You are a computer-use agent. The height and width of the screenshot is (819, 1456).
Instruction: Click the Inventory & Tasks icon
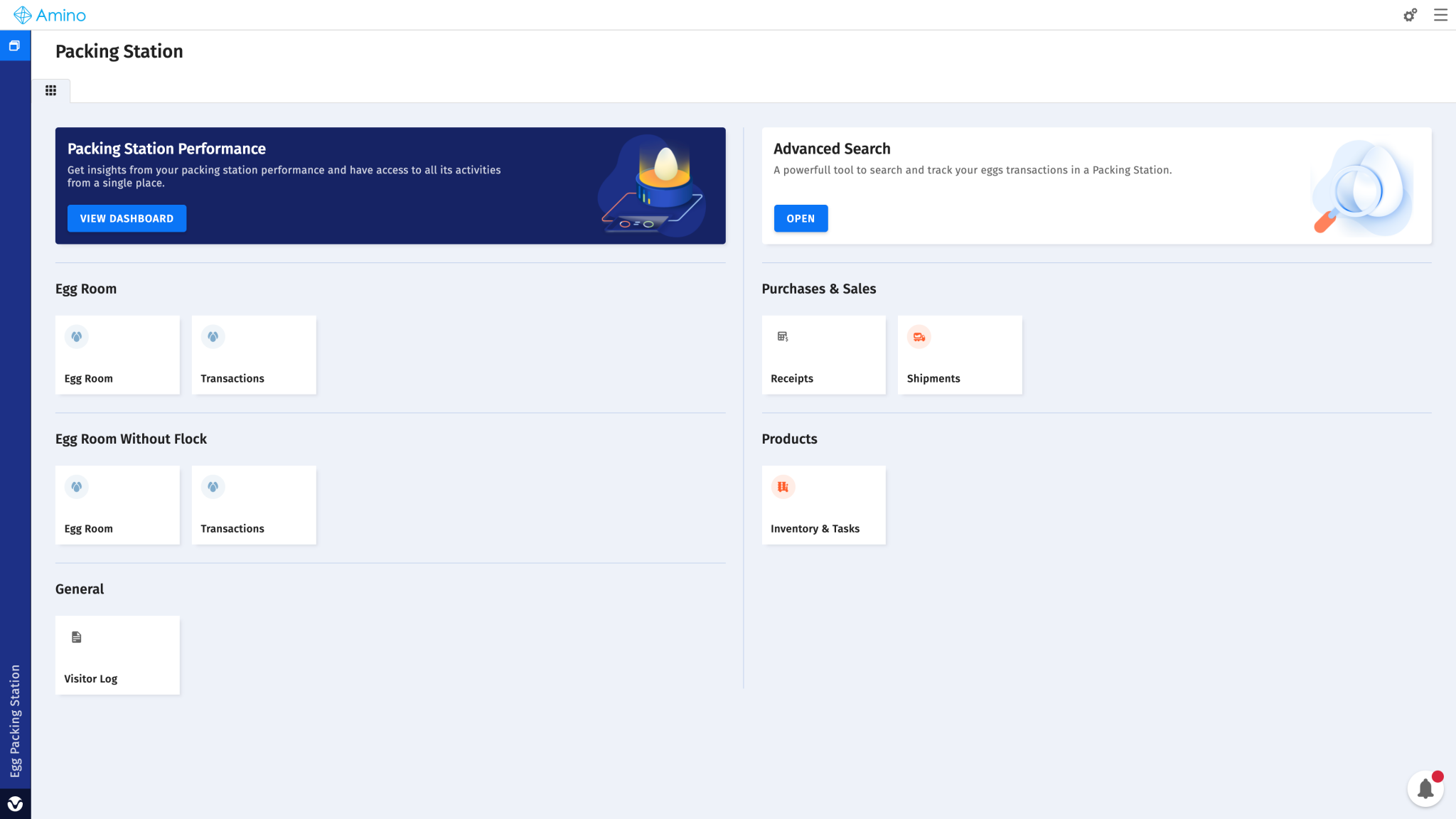pyautogui.click(x=783, y=486)
